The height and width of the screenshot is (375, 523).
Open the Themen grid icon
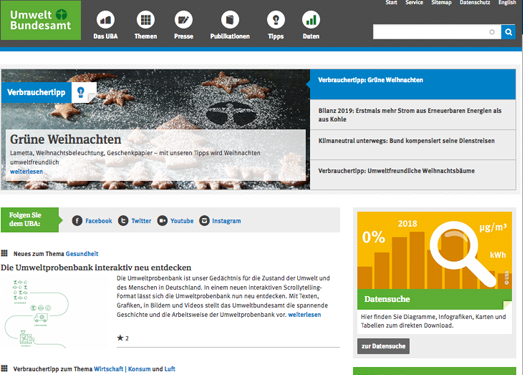(x=145, y=20)
